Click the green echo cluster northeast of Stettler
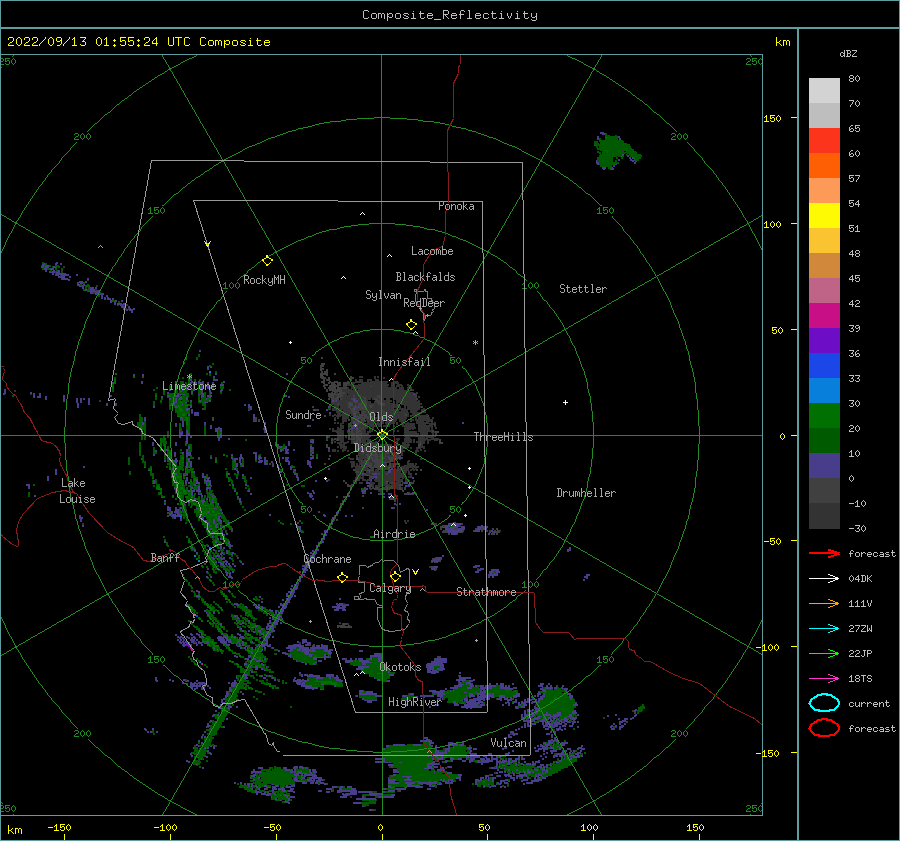The width and height of the screenshot is (900, 841). pyautogui.click(x=615, y=150)
